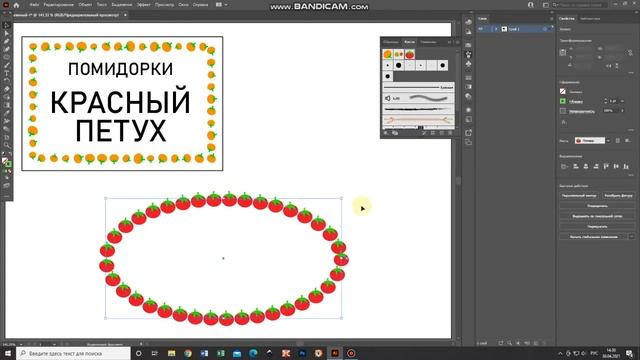This screenshot has width=640, height=360.
Task: Click the Offset Path quick action button
Action: coord(579,196)
